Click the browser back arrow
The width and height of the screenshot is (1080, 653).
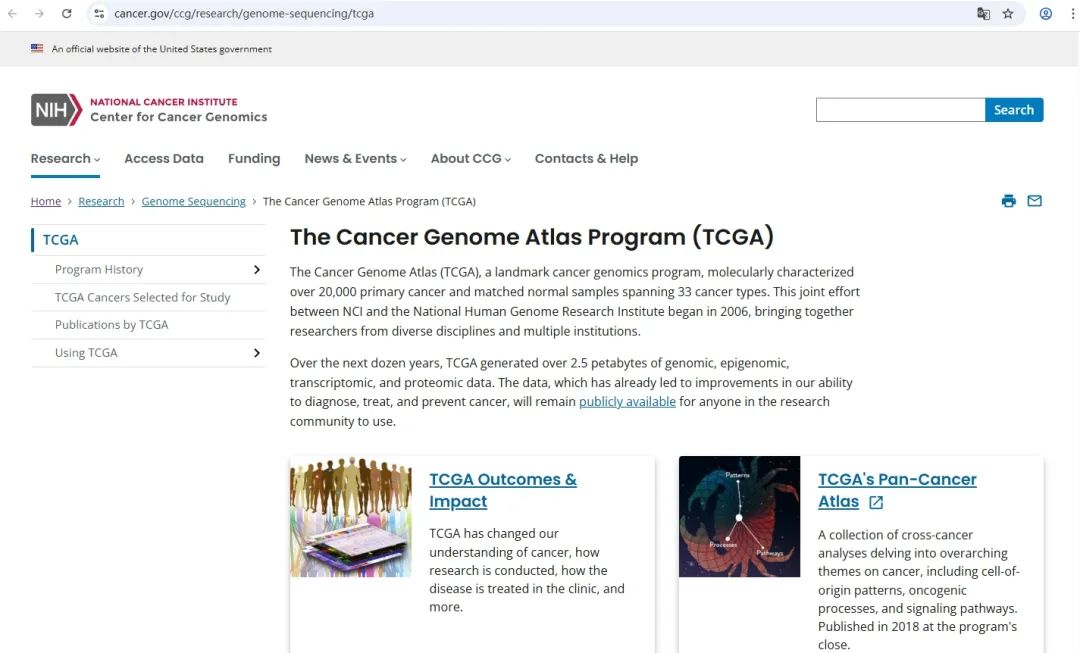[x=12, y=13]
